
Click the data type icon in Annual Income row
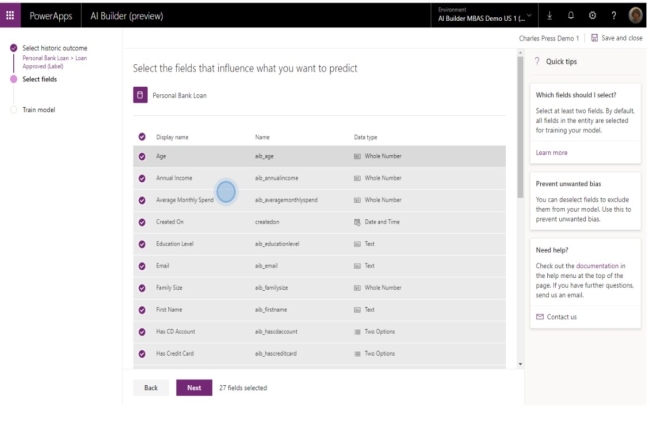click(357, 178)
